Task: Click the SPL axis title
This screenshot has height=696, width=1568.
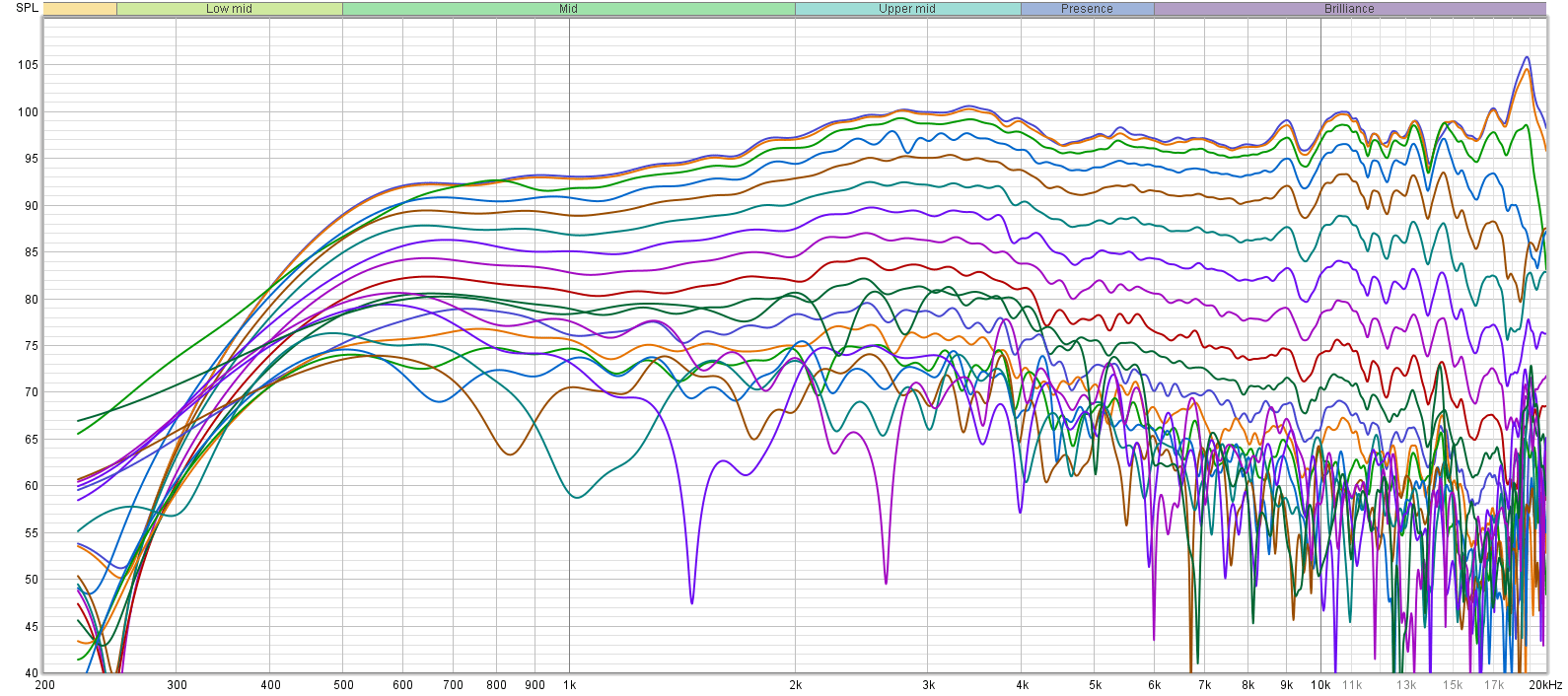Action: coord(27,8)
